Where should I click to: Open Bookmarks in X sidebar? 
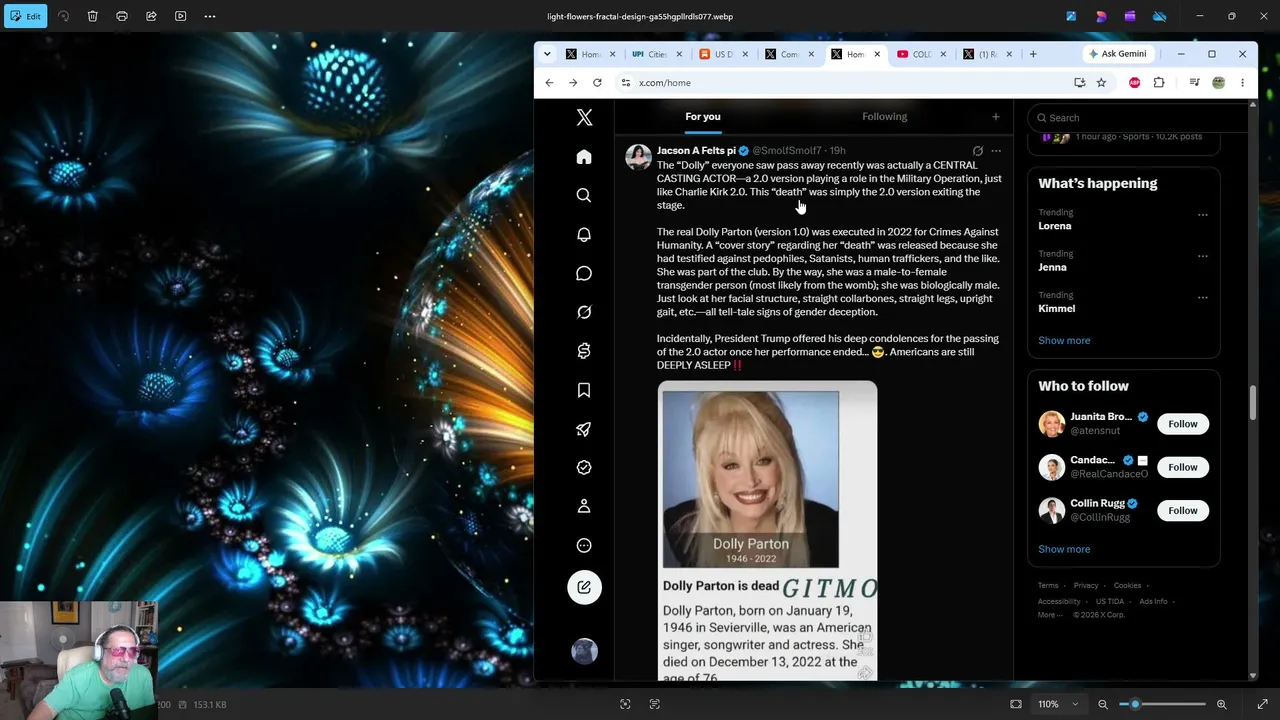tap(584, 390)
